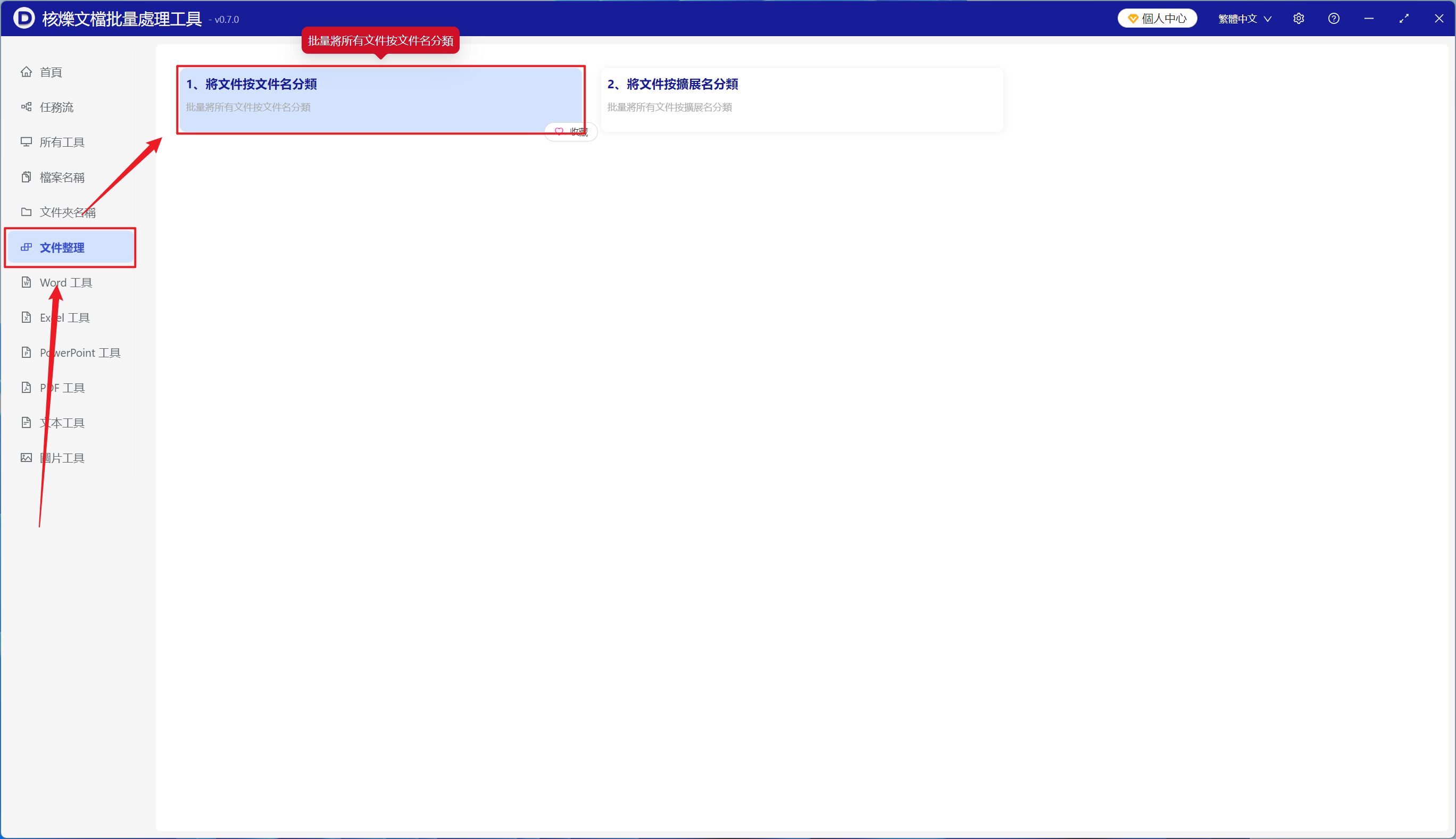Click description 批量將所有文件按文件名分類 in card
Screen dimensions: 1456x839
click(248, 107)
